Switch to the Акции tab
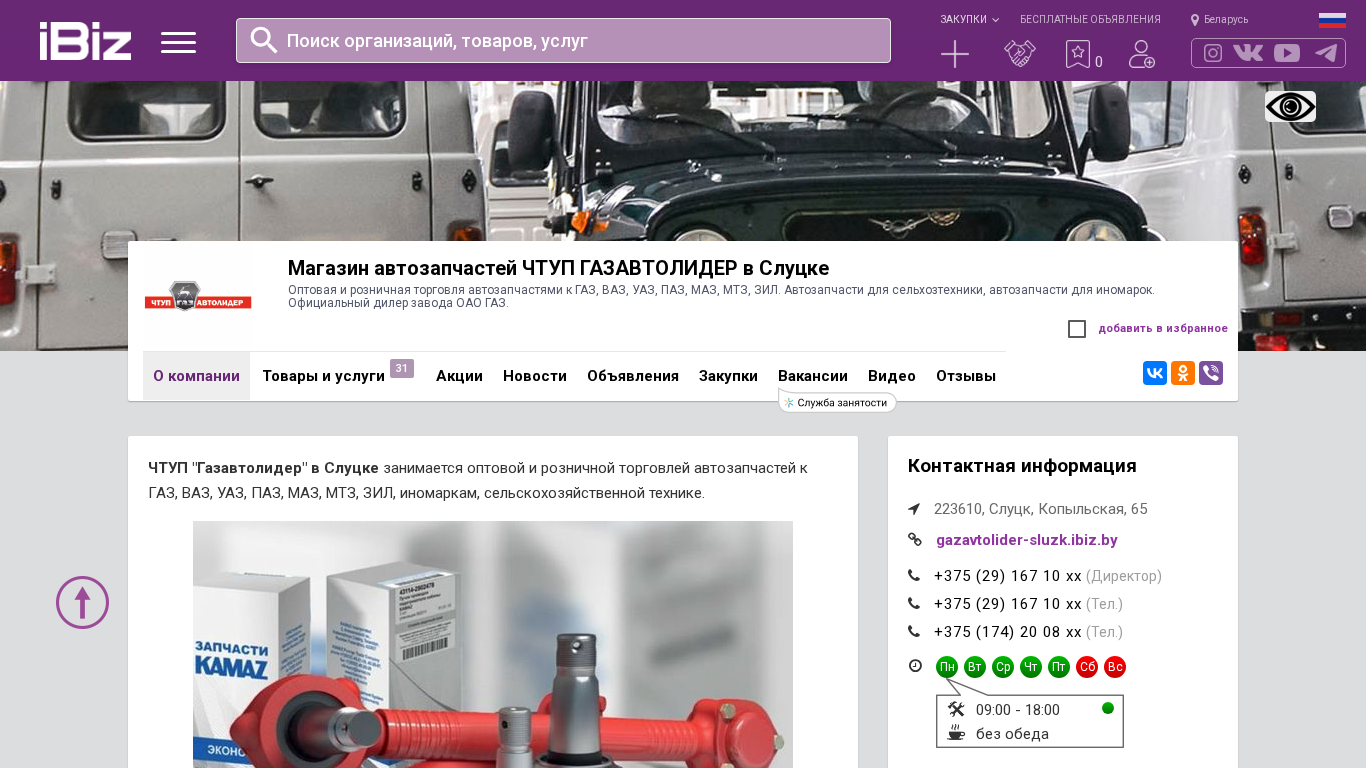Image resolution: width=1366 pixels, height=768 pixels. pos(459,376)
